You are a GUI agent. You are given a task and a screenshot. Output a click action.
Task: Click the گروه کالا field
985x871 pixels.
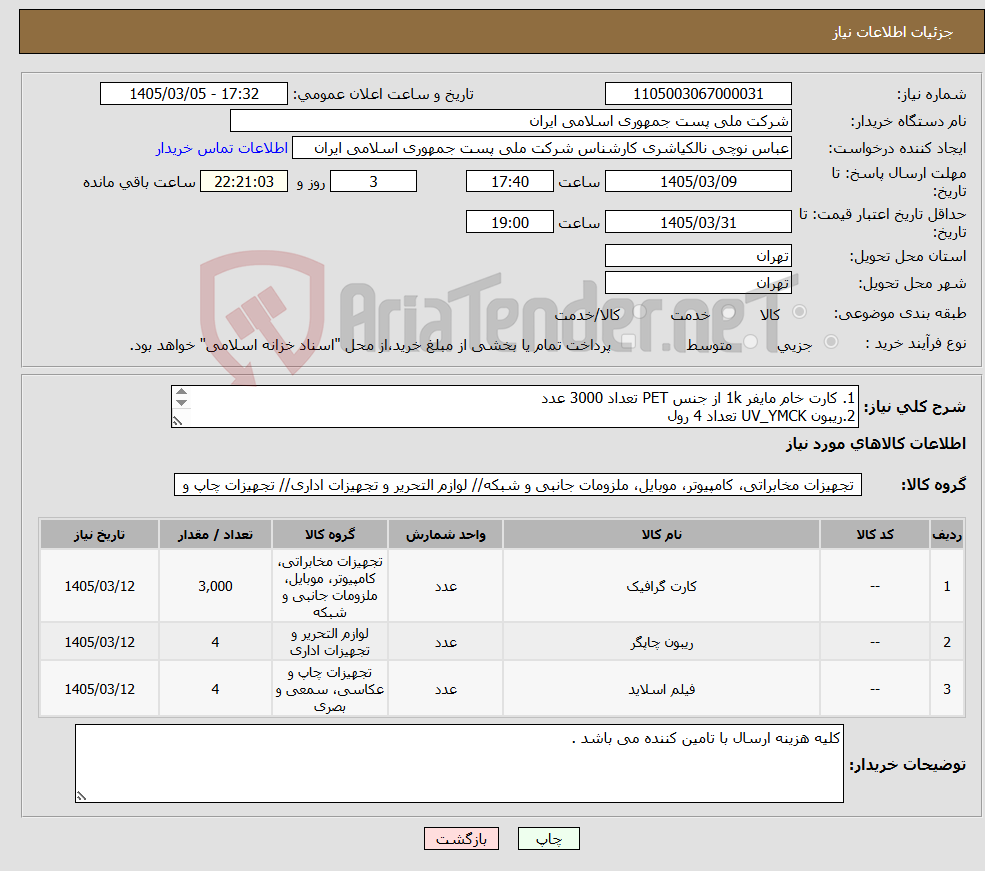518,485
